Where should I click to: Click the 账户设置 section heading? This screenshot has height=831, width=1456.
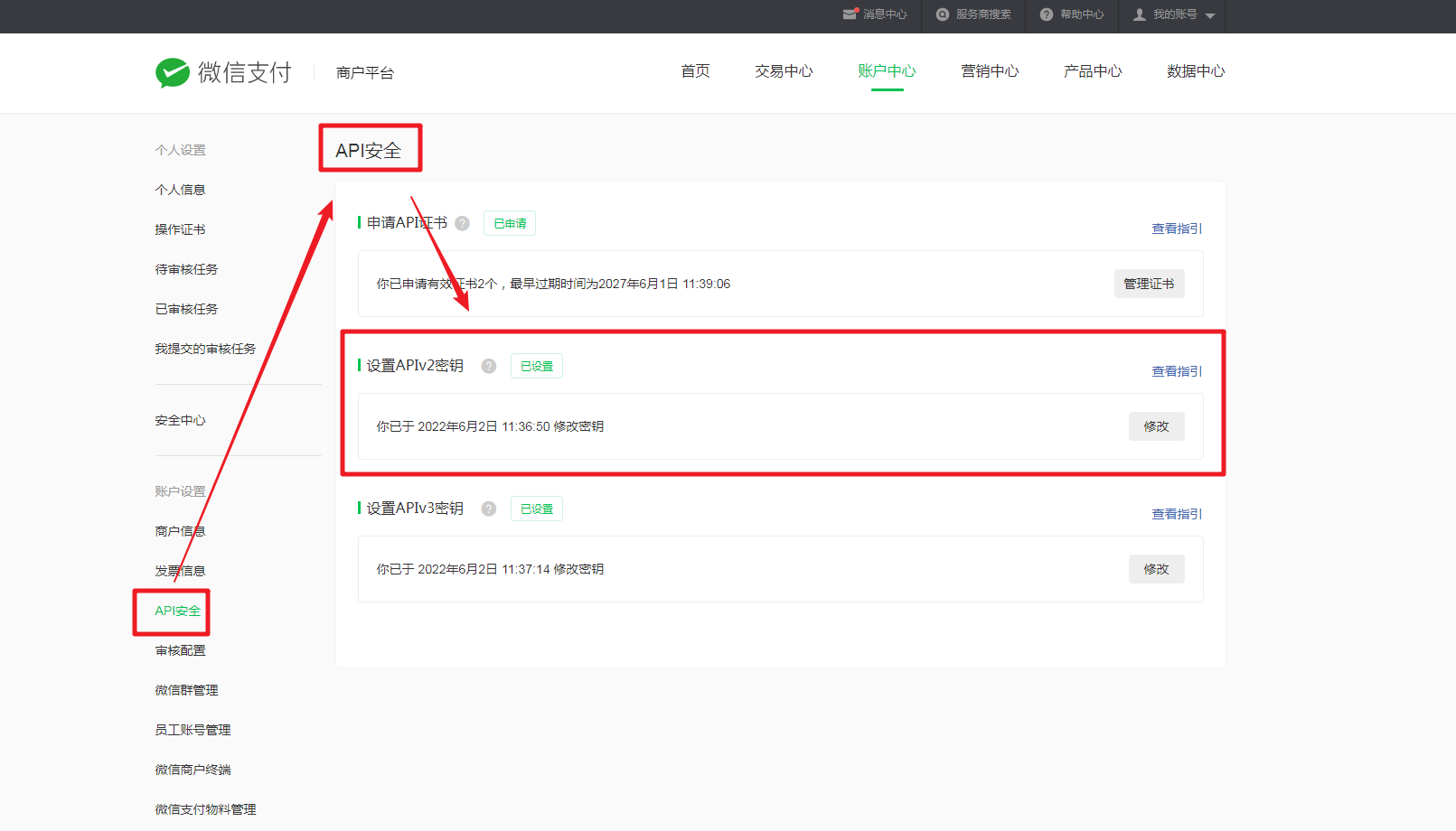(x=180, y=491)
